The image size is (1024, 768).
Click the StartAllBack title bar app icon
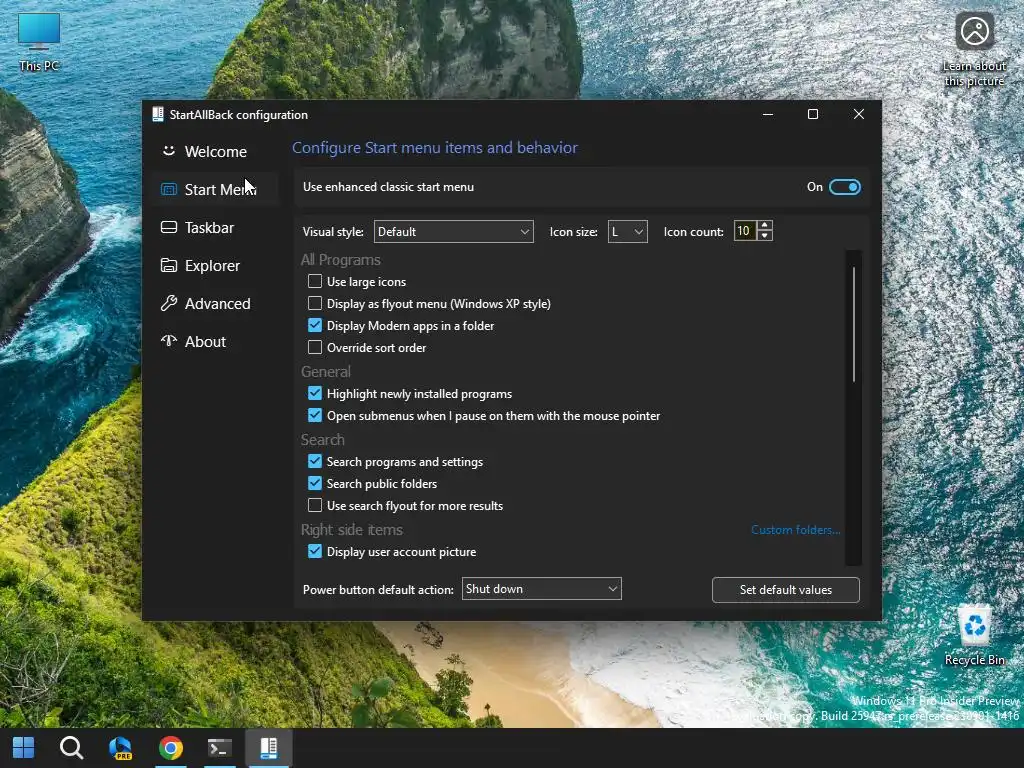coord(157,114)
